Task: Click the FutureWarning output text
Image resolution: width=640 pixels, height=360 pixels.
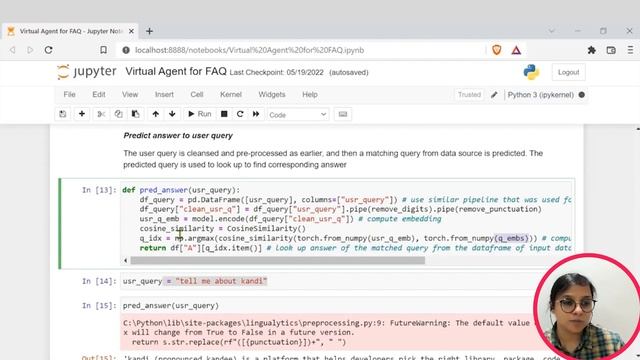Action: tap(327, 333)
